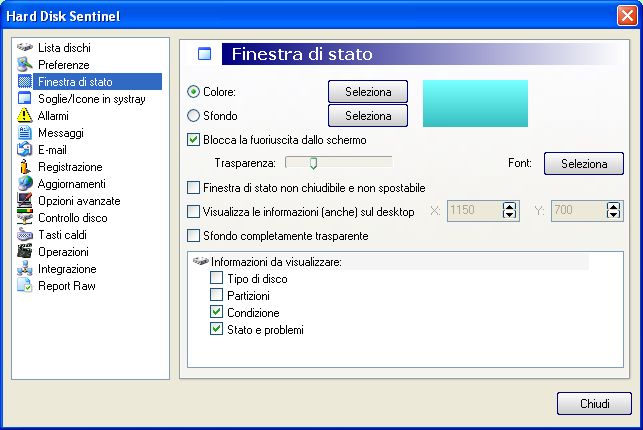Click disk icon next to Informazioni da visualizzare
The width and height of the screenshot is (643, 430).
[x=201, y=261]
